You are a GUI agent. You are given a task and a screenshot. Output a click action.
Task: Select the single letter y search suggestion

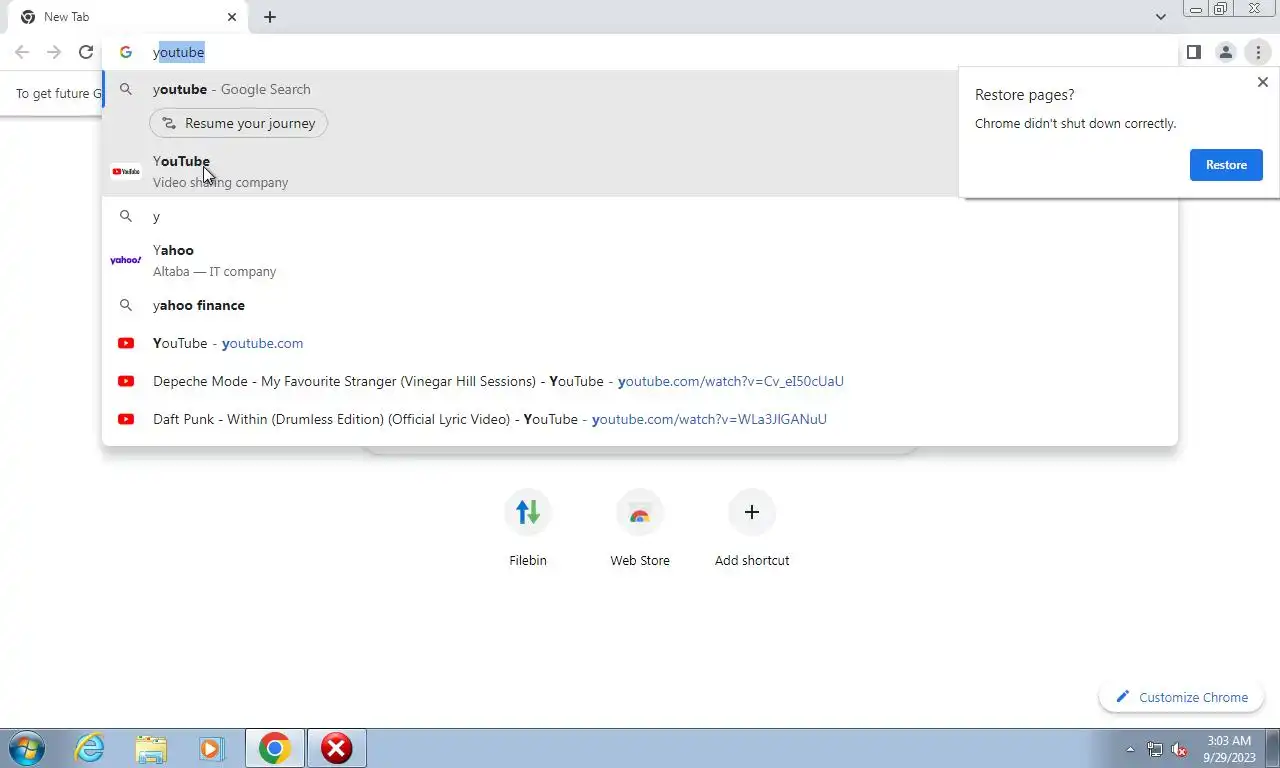tap(640, 216)
